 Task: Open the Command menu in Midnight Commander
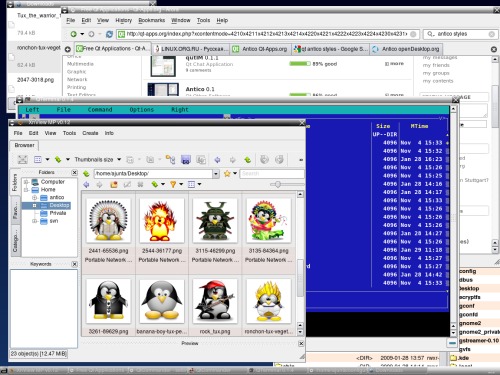point(100,110)
